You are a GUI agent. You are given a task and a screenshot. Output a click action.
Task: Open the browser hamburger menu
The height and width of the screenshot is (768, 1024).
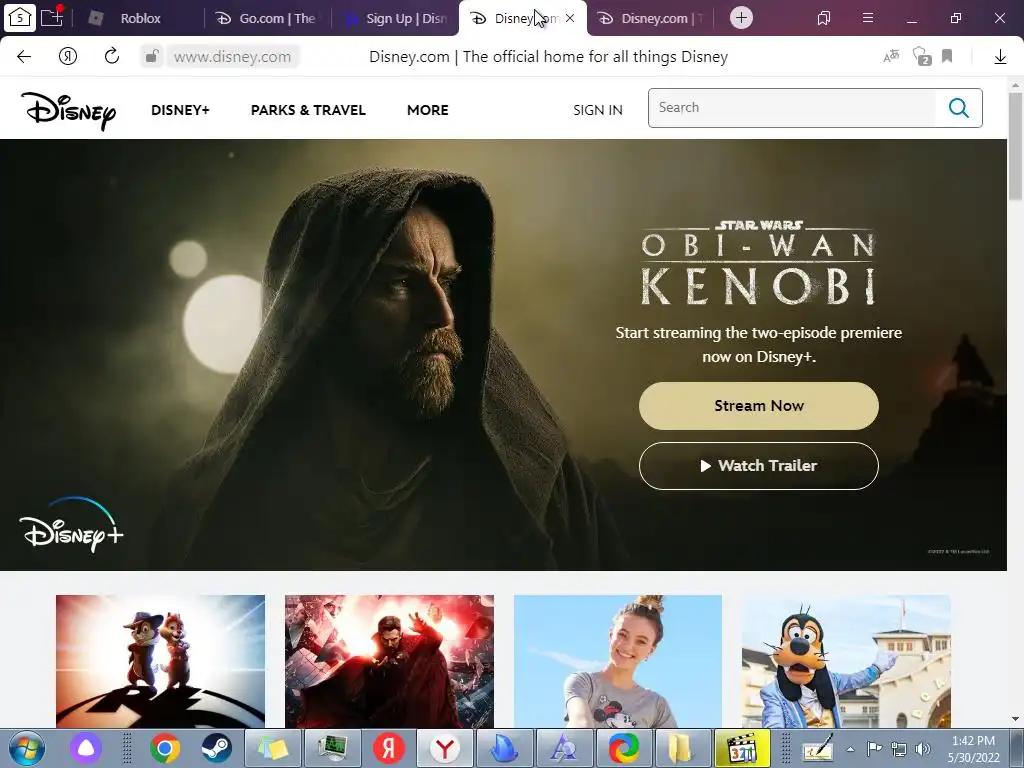click(x=868, y=18)
